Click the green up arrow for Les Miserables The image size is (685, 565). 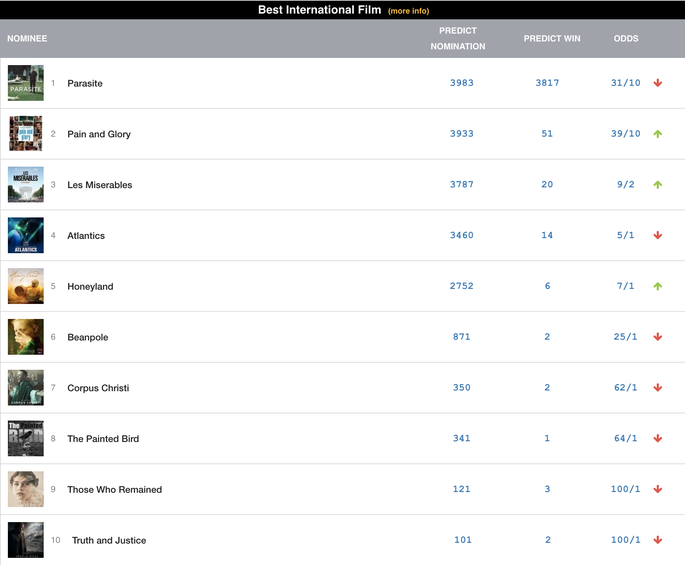point(657,184)
